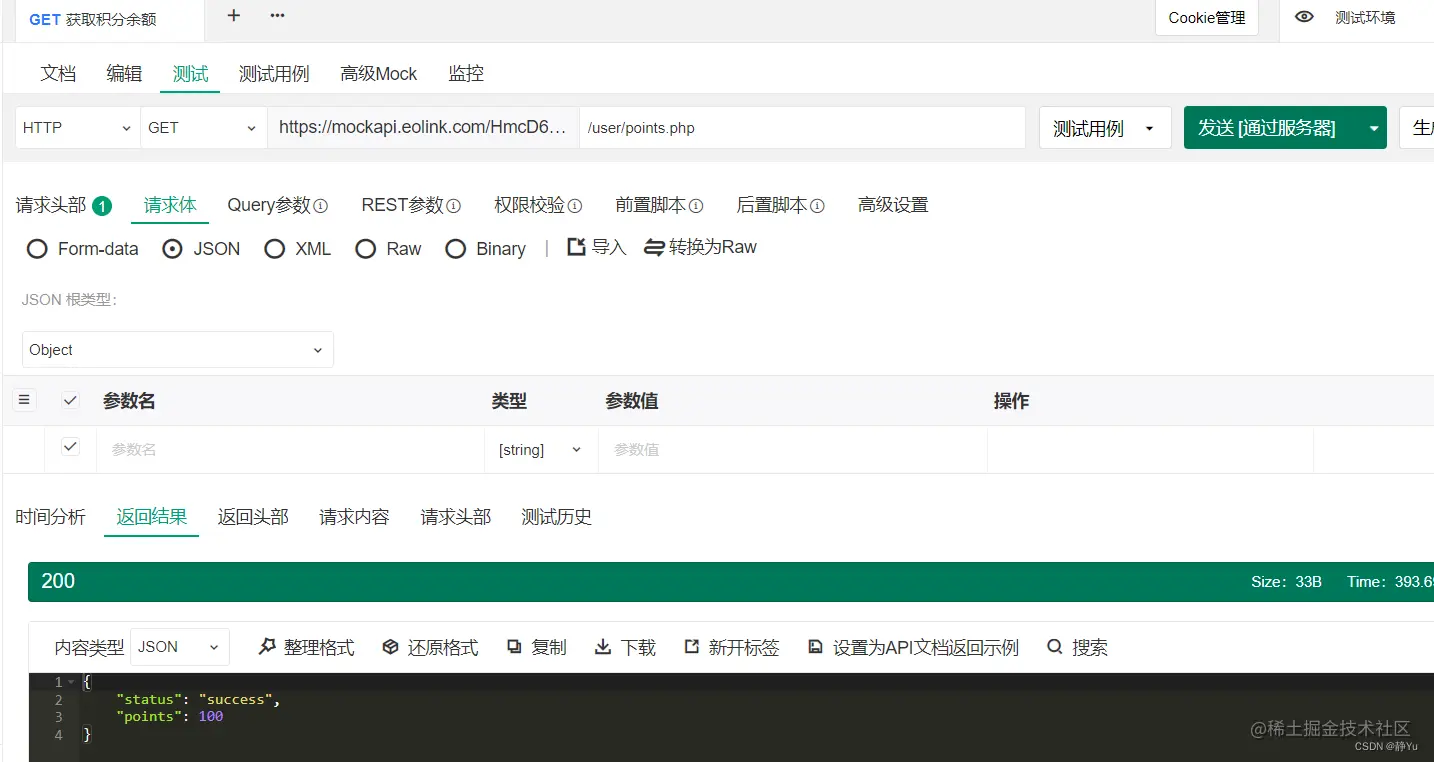The height and width of the screenshot is (762, 1434).
Task: Switch to the 高级Mock tab
Action: click(378, 73)
